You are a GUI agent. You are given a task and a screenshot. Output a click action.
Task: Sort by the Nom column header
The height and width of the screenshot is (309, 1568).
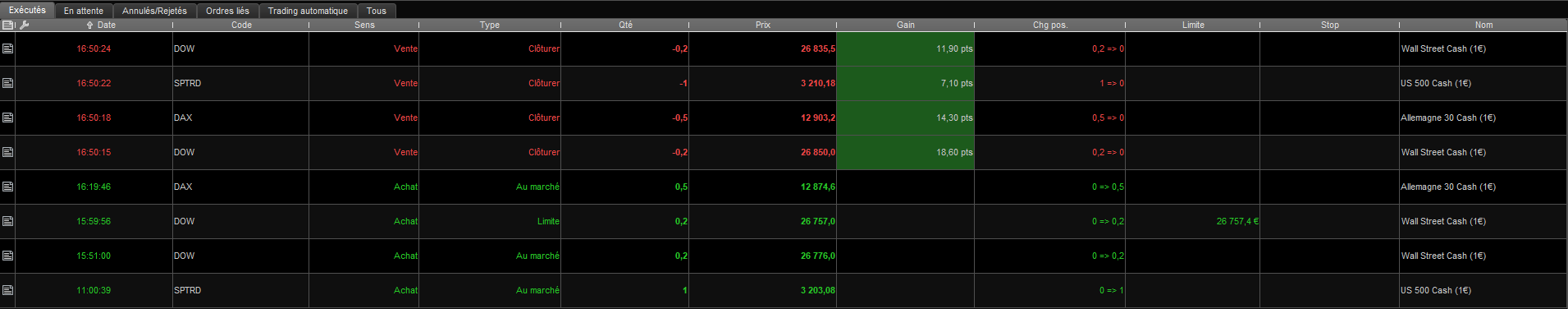(1483, 25)
